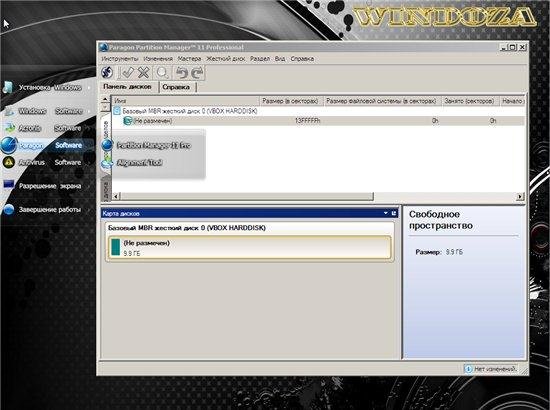Click the horizontal scrollbar thumb in disk list
The width and height of the screenshot is (550, 410).
247,196
